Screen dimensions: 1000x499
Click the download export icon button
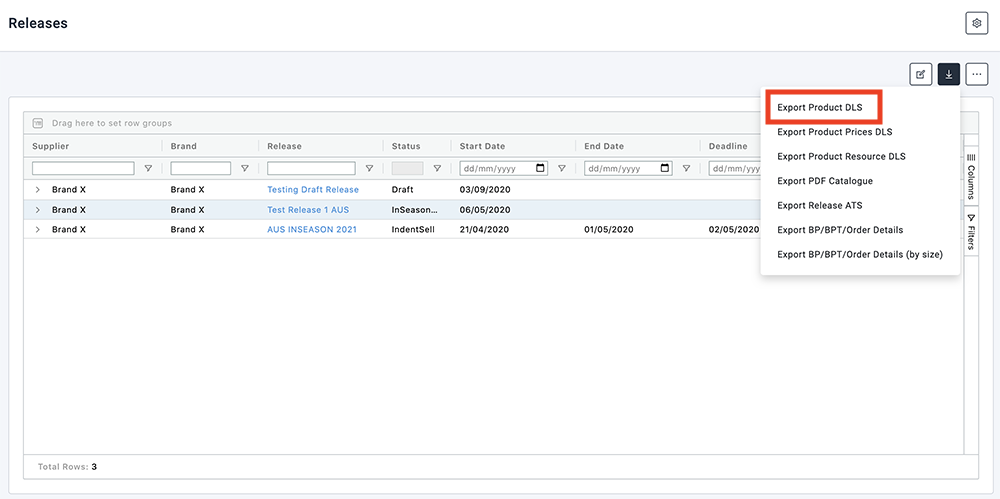[x=948, y=74]
